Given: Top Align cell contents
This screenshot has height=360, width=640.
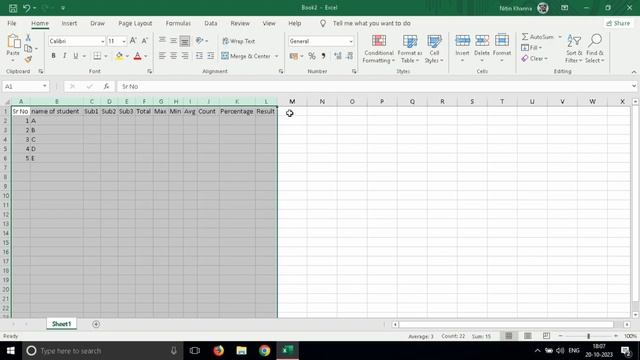Looking at the screenshot, I should tap(162, 41).
